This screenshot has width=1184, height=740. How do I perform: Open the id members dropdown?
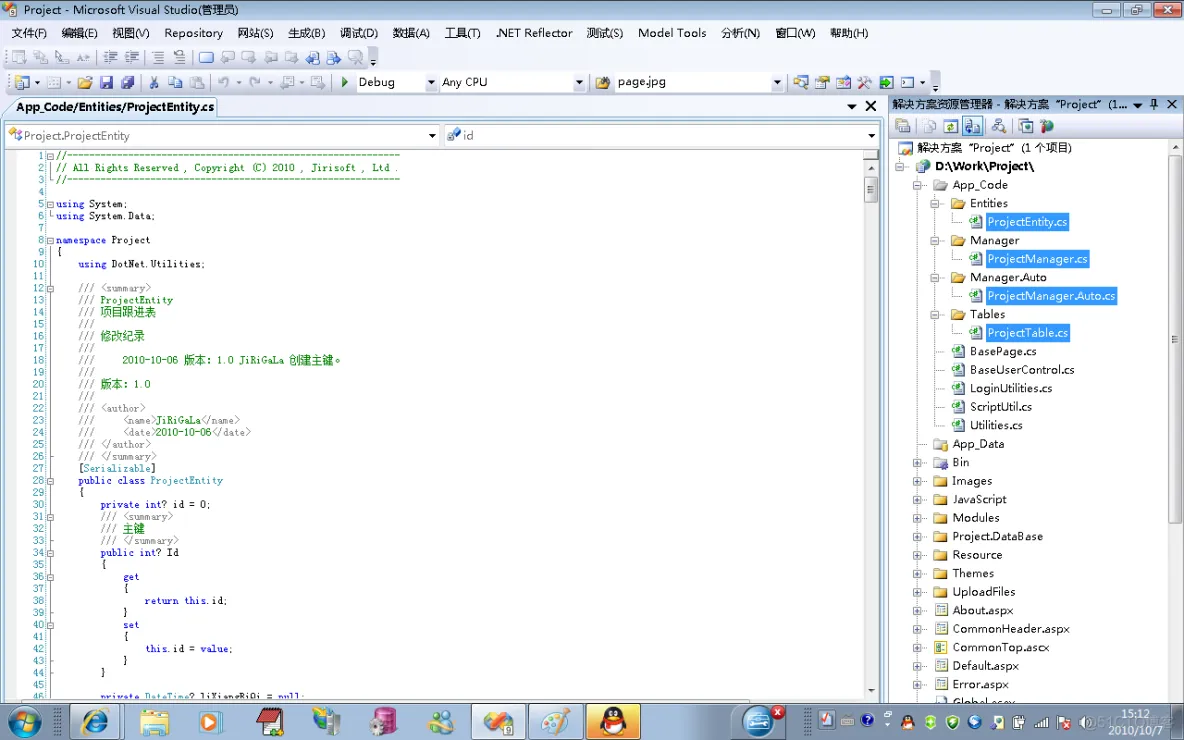tap(871, 136)
